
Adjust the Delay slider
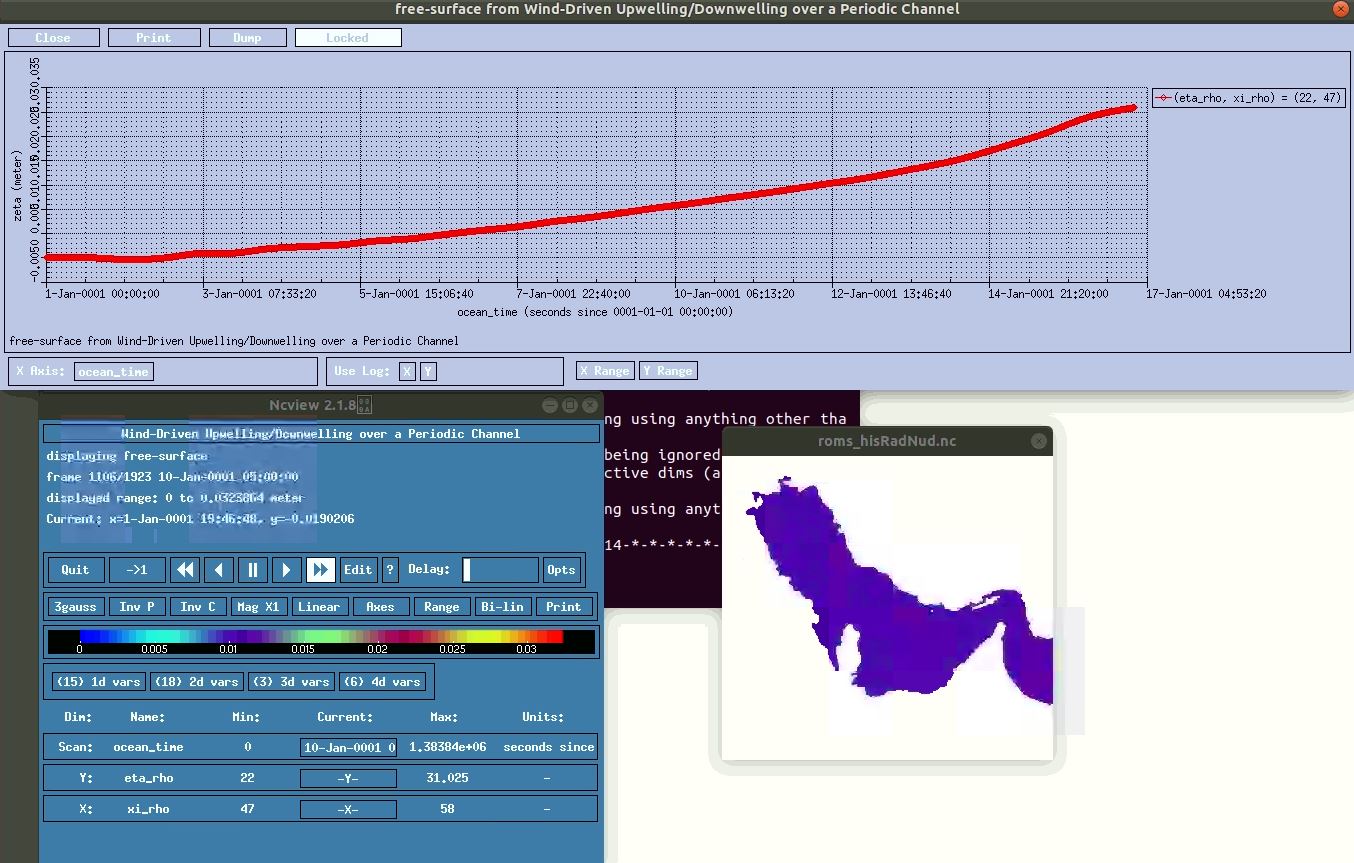500,570
